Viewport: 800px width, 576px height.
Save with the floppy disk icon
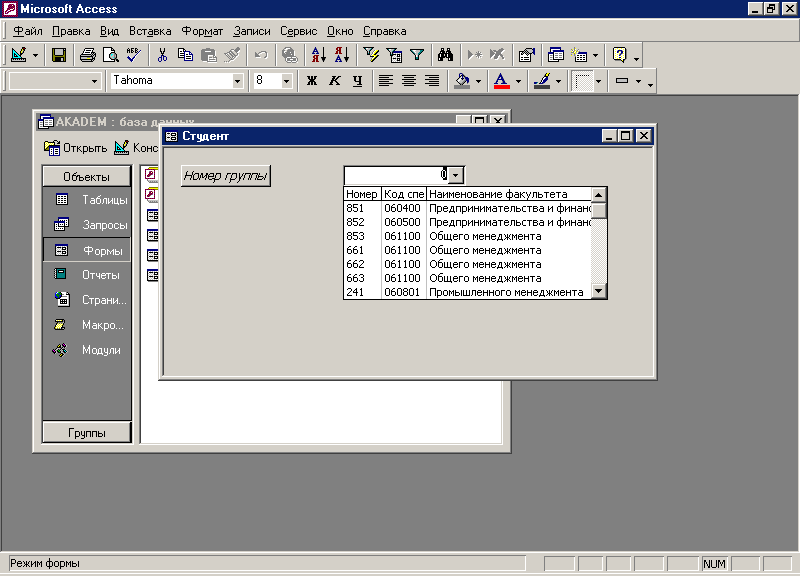(59, 55)
